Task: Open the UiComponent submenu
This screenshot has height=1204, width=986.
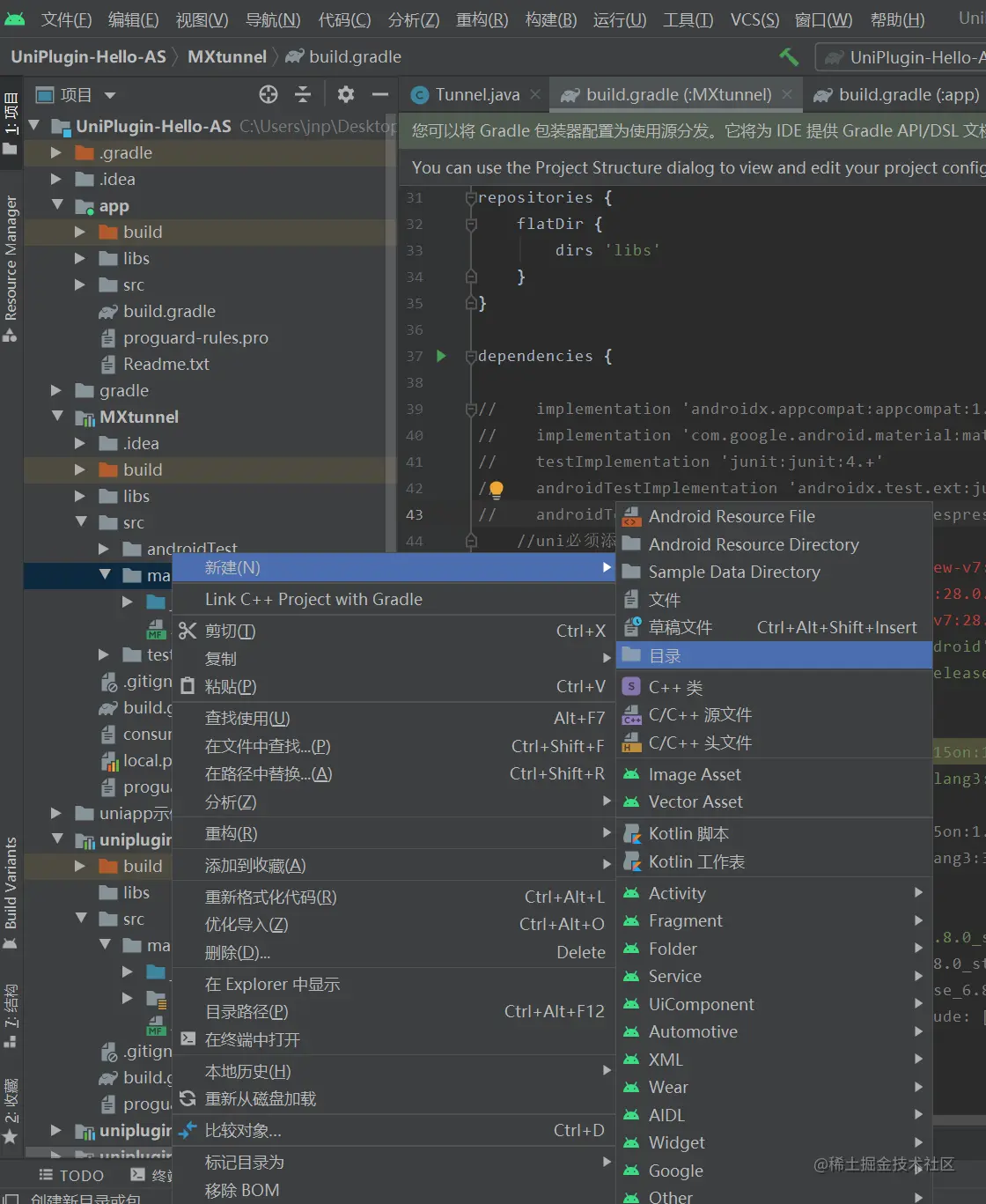Action: coord(775,1004)
